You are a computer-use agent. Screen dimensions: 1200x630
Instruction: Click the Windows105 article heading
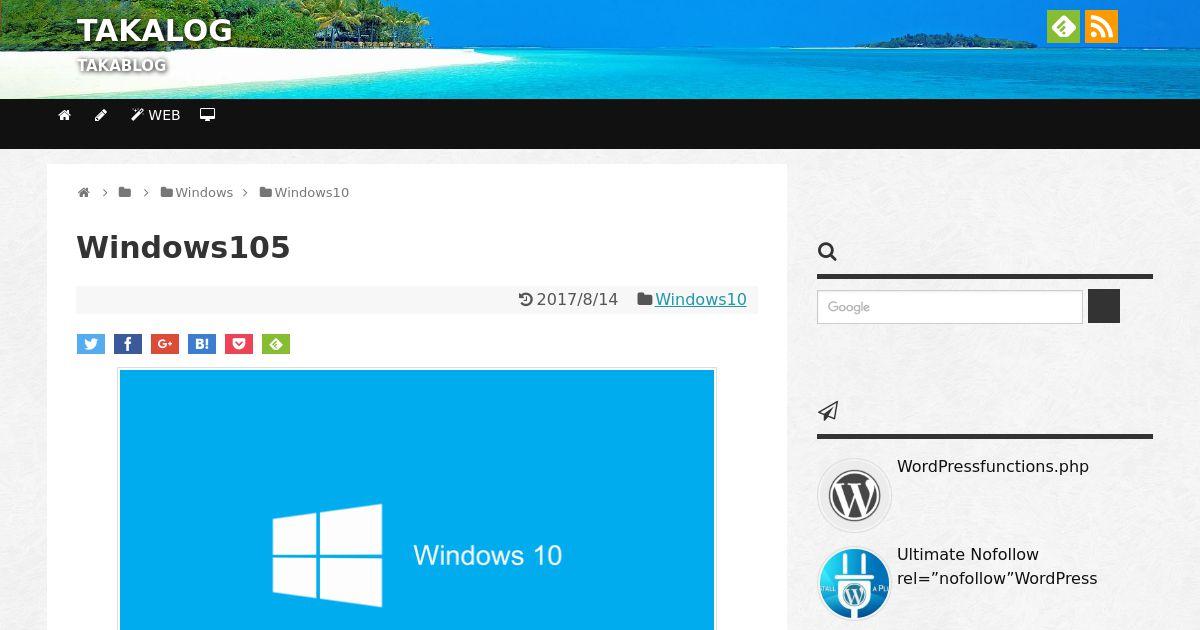183,247
